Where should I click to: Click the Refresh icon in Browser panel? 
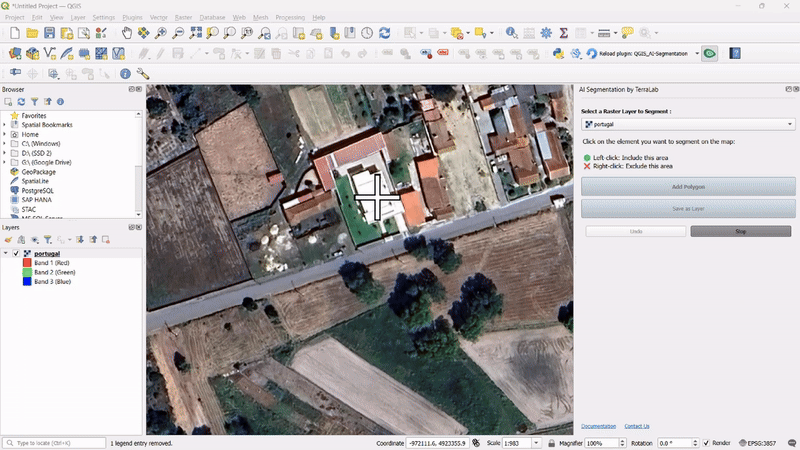21,102
